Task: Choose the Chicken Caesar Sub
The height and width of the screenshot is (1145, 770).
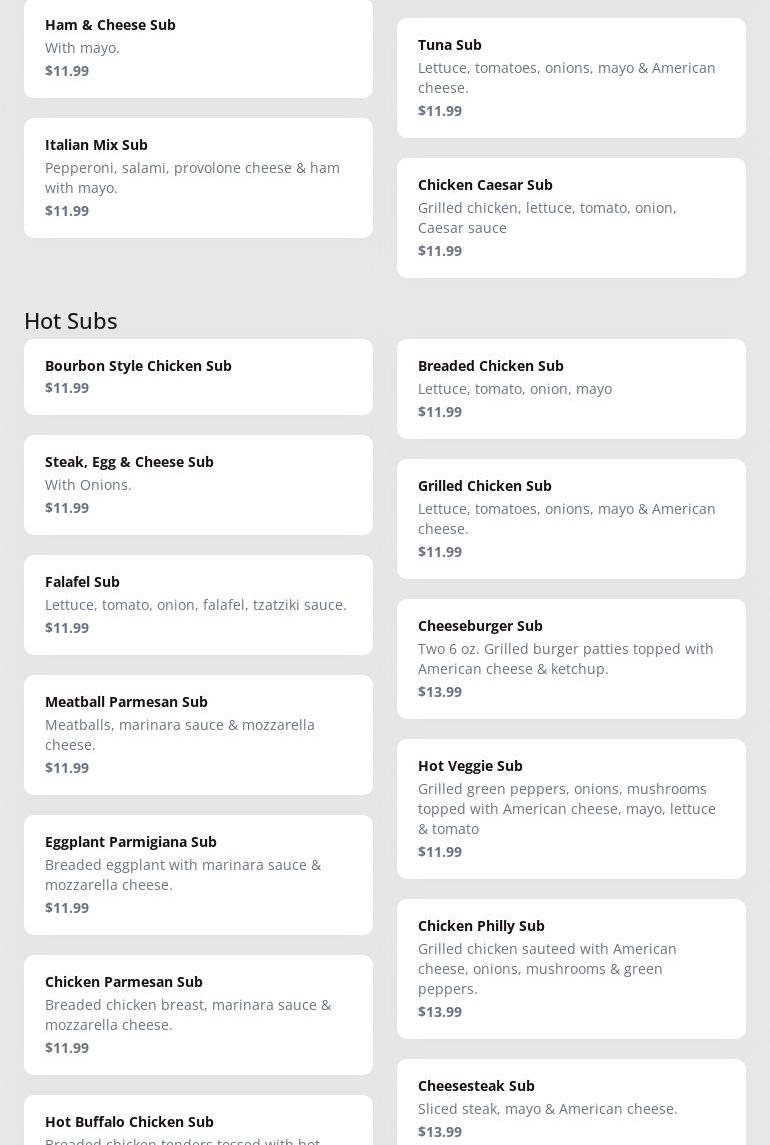Action: pyautogui.click(x=571, y=217)
